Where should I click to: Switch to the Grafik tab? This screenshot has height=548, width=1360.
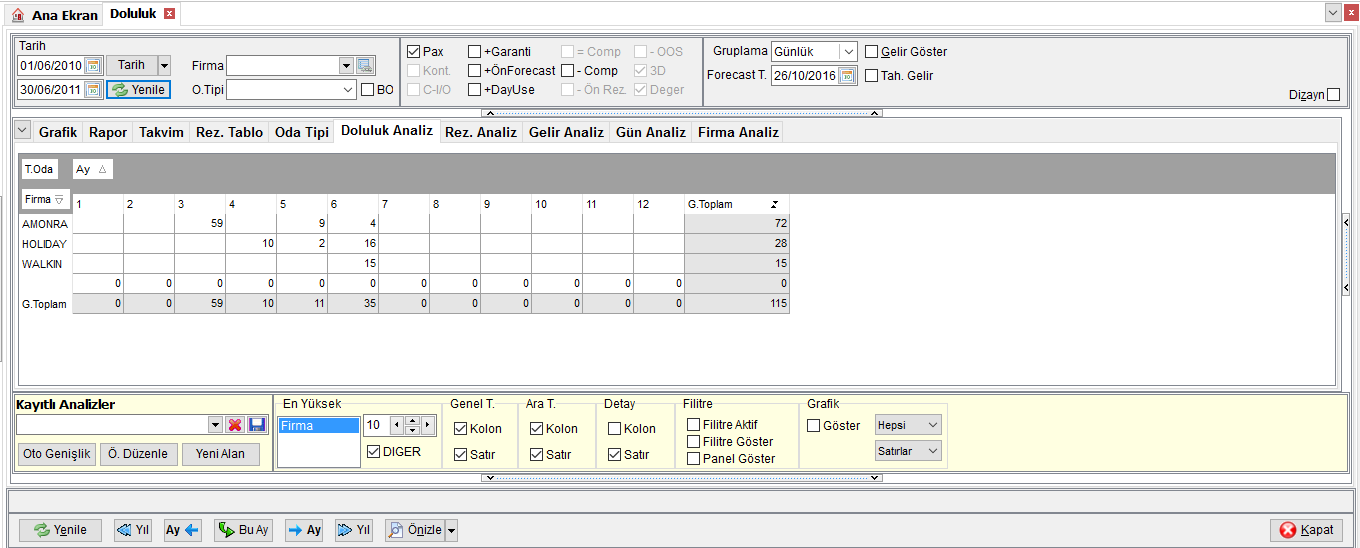tap(58, 132)
